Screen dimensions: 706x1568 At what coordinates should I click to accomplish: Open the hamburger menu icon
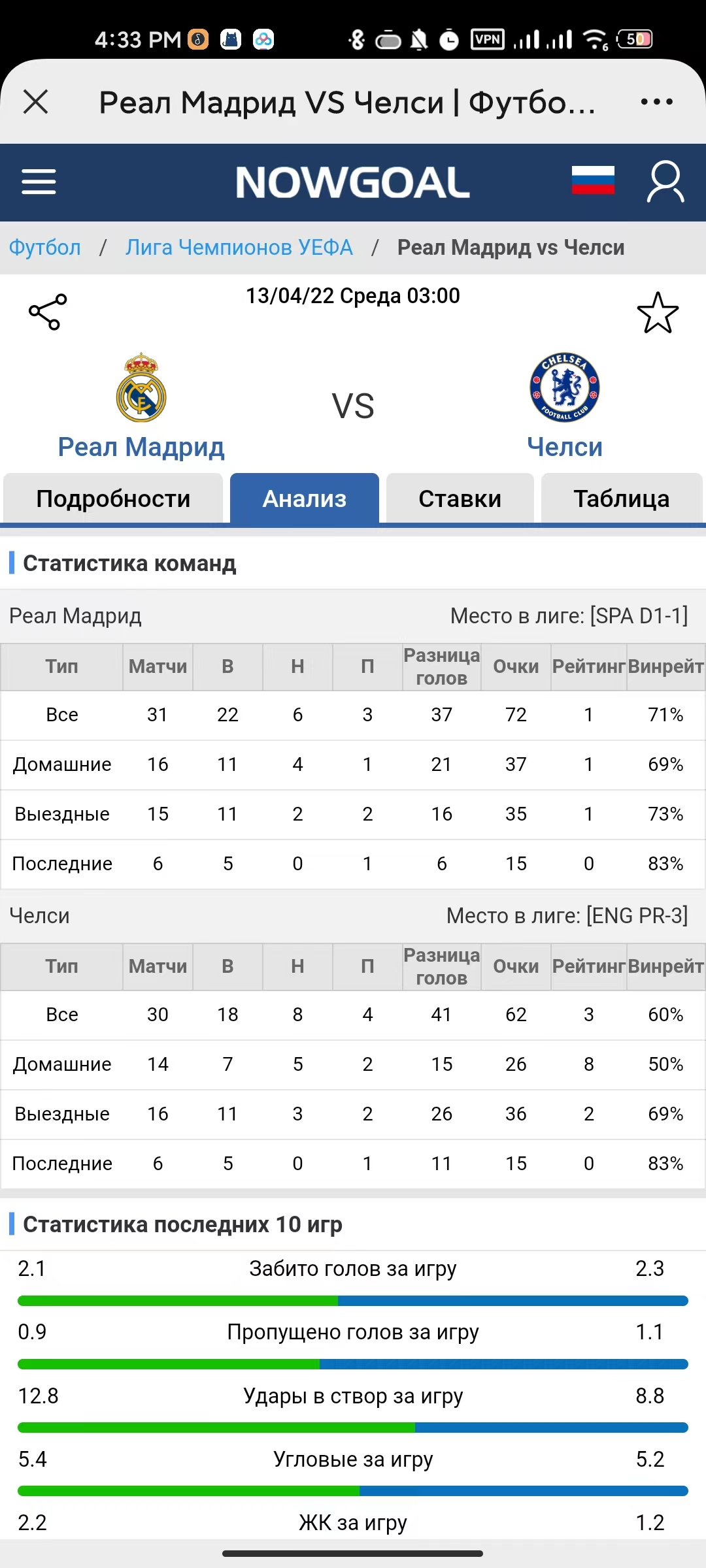(x=39, y=182)
